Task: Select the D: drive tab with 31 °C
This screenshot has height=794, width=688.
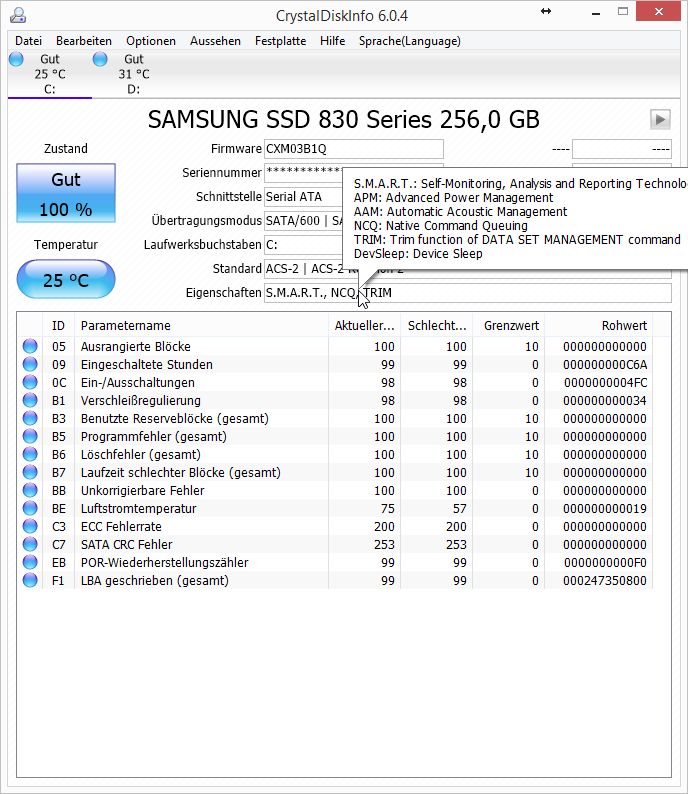Action: point(134,74)
